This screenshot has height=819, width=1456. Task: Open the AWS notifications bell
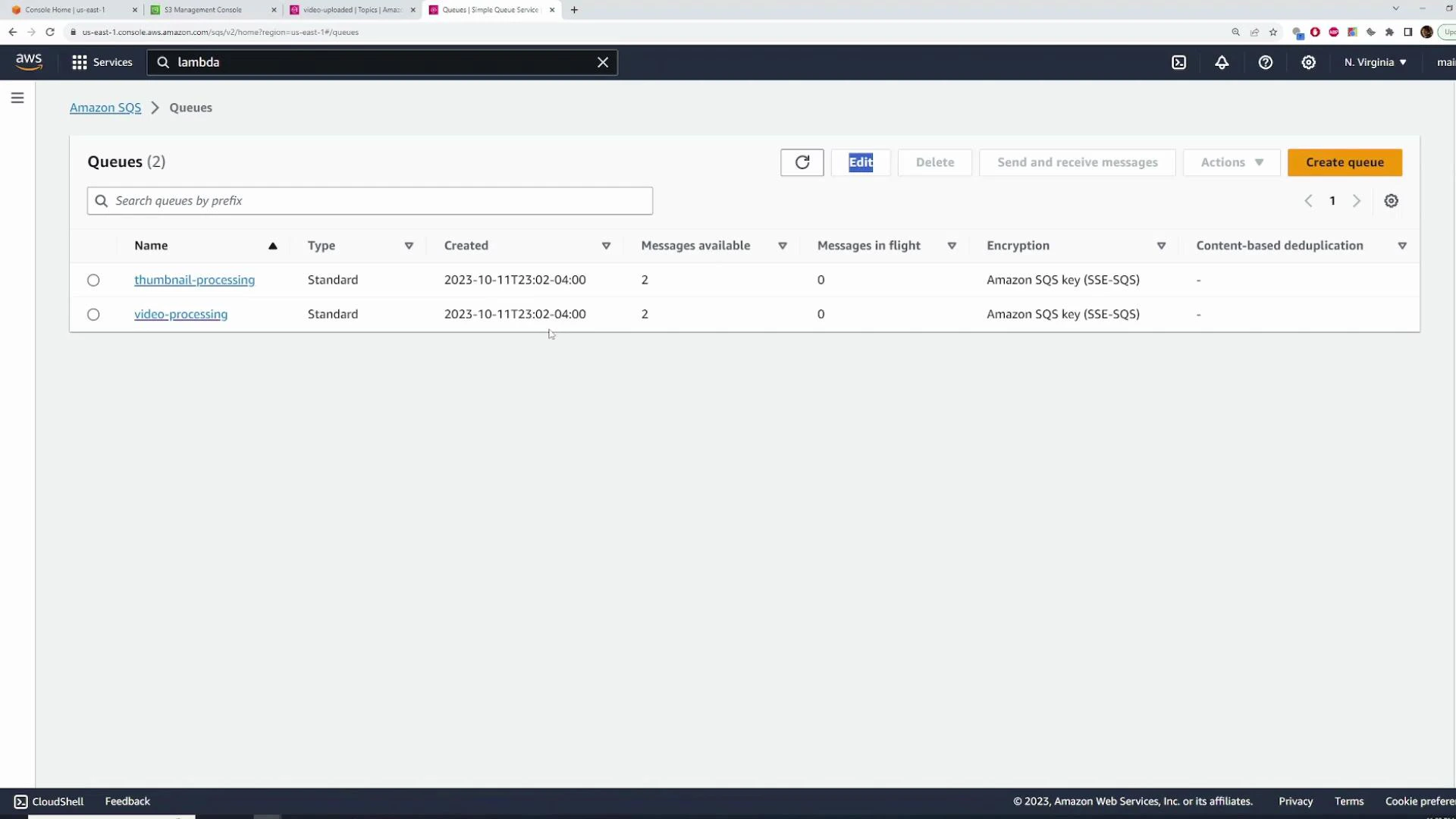click(x=1222, y=62)
